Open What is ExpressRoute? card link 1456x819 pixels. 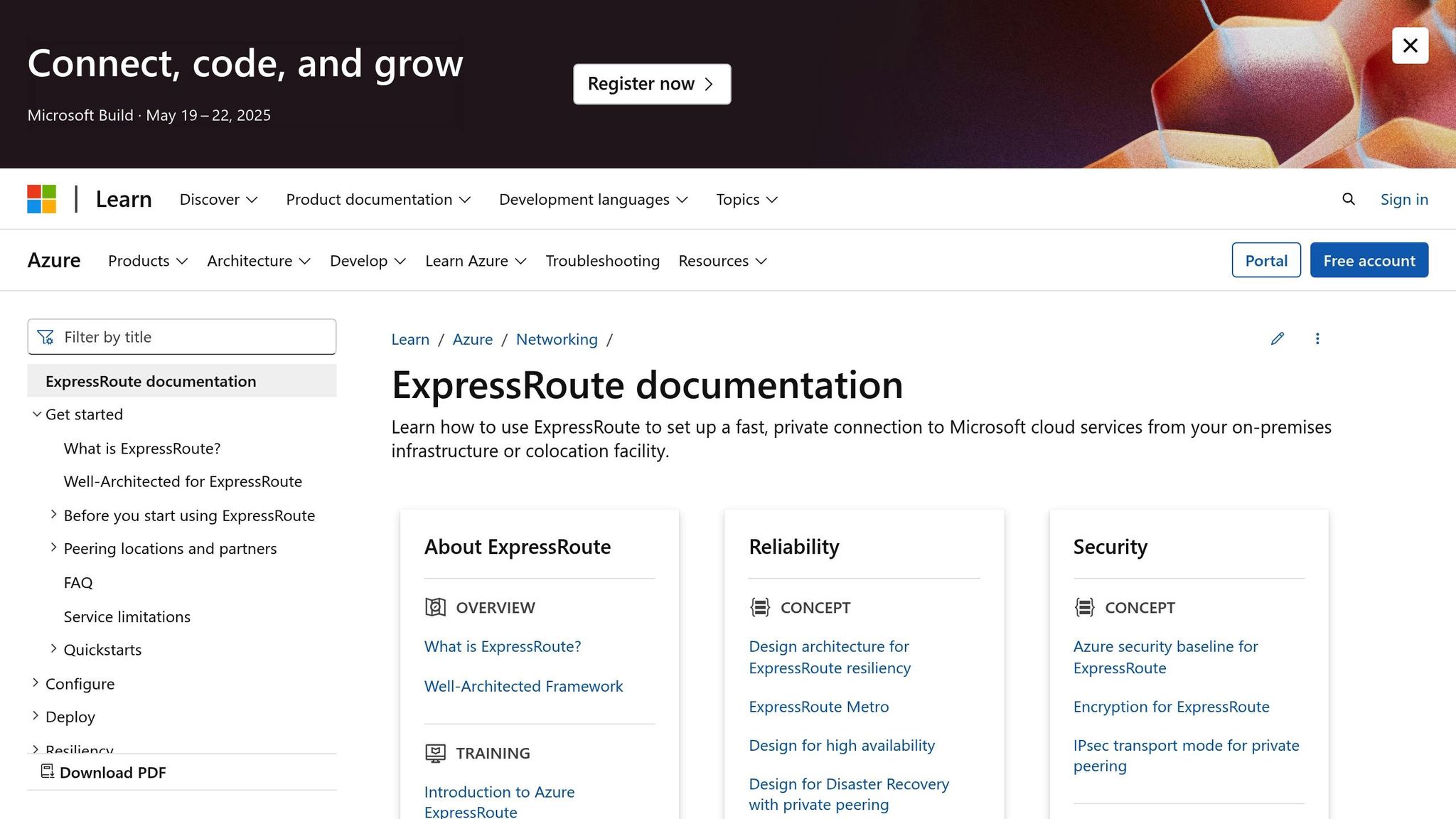(503, 646)
